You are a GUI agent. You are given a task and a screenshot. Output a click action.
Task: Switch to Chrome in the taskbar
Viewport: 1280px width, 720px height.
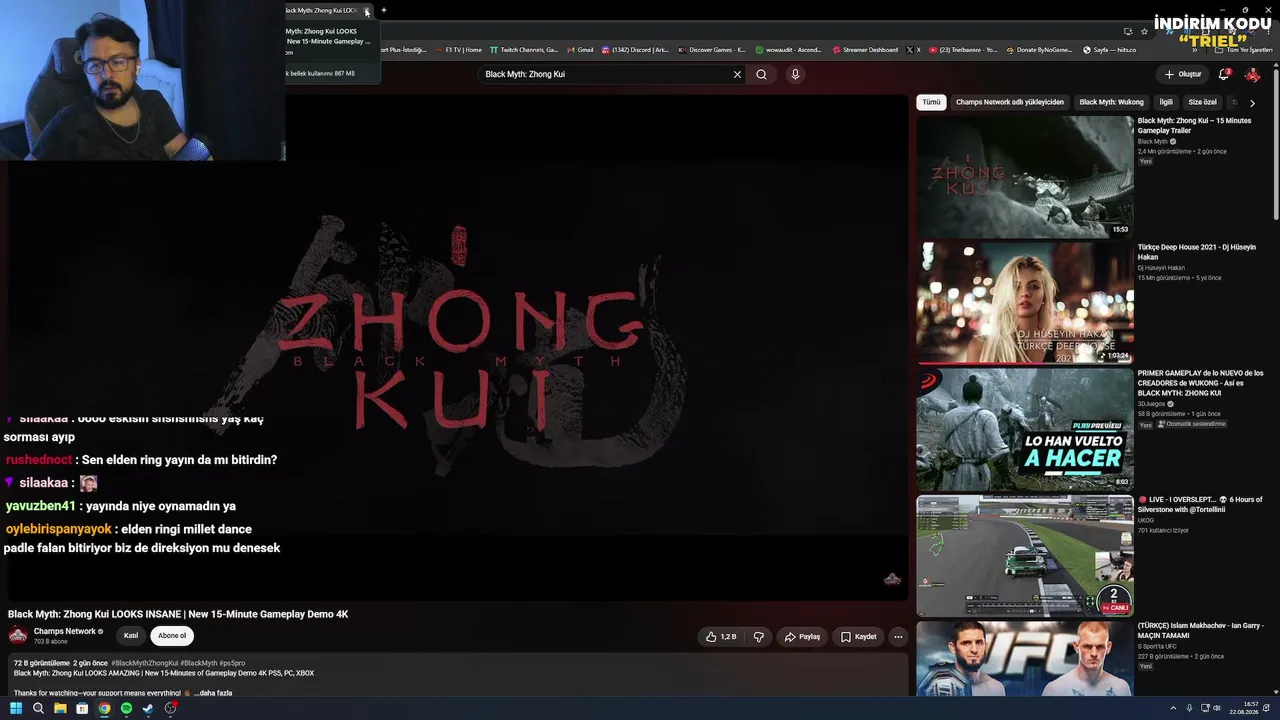tap(104, 708)
